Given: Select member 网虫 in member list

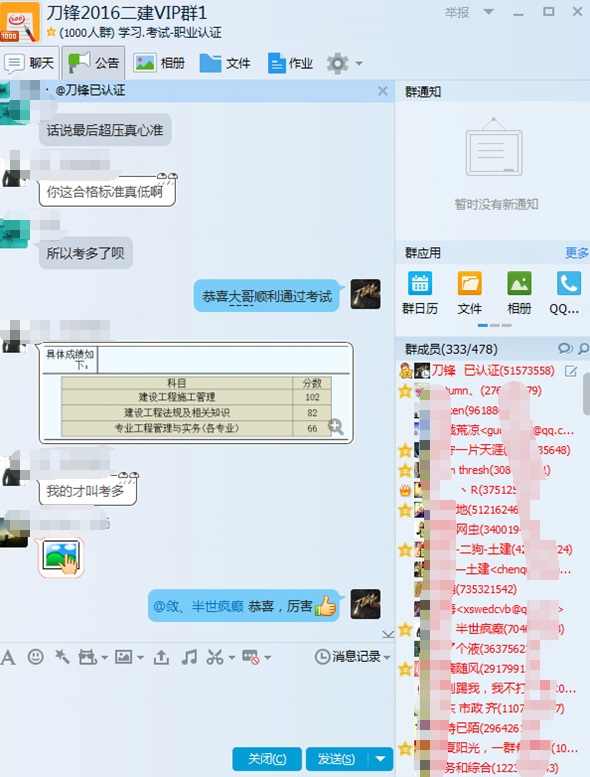Looking at the screenshot, I should [489, 530].
